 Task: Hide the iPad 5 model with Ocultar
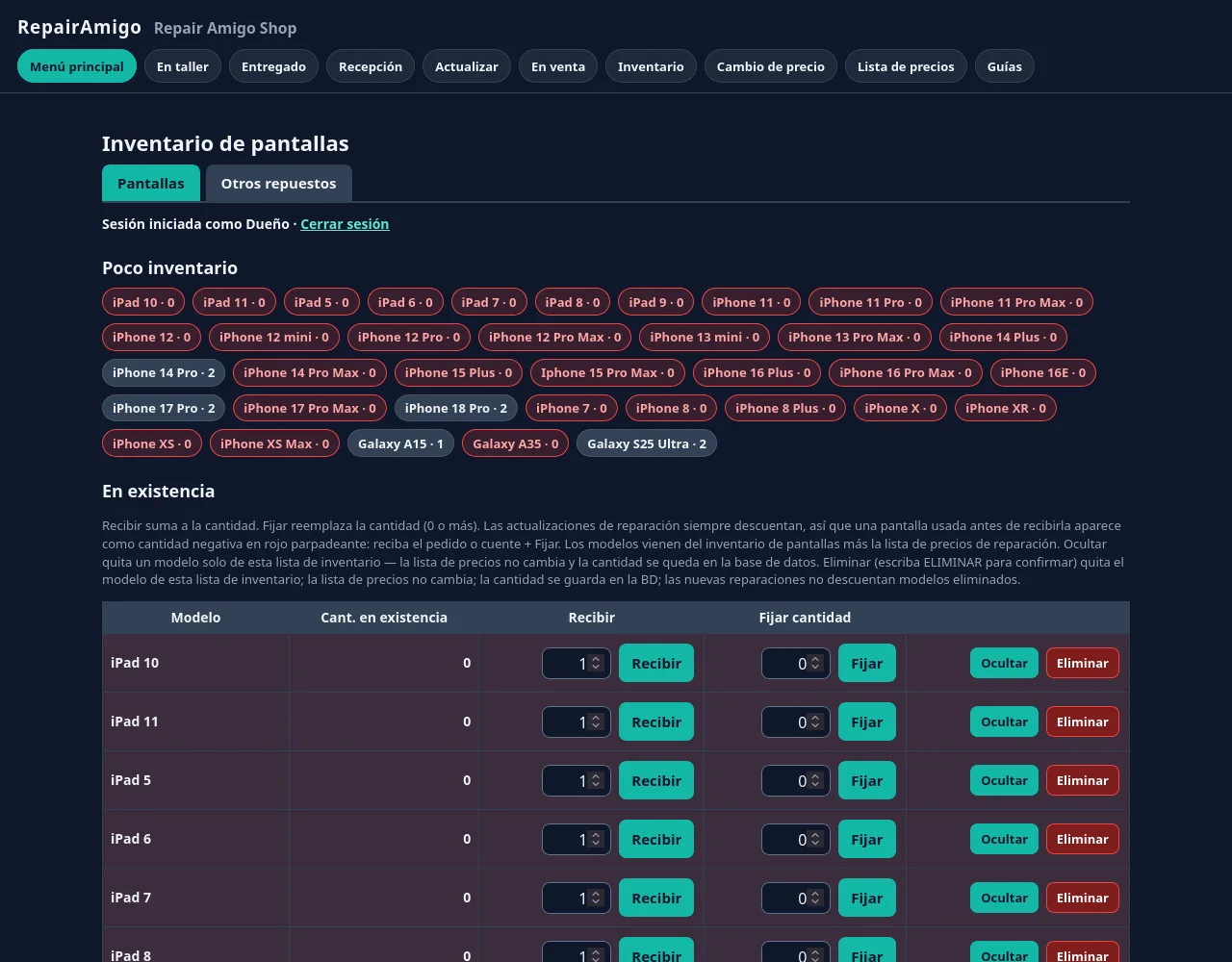(x=1004, y=780)
